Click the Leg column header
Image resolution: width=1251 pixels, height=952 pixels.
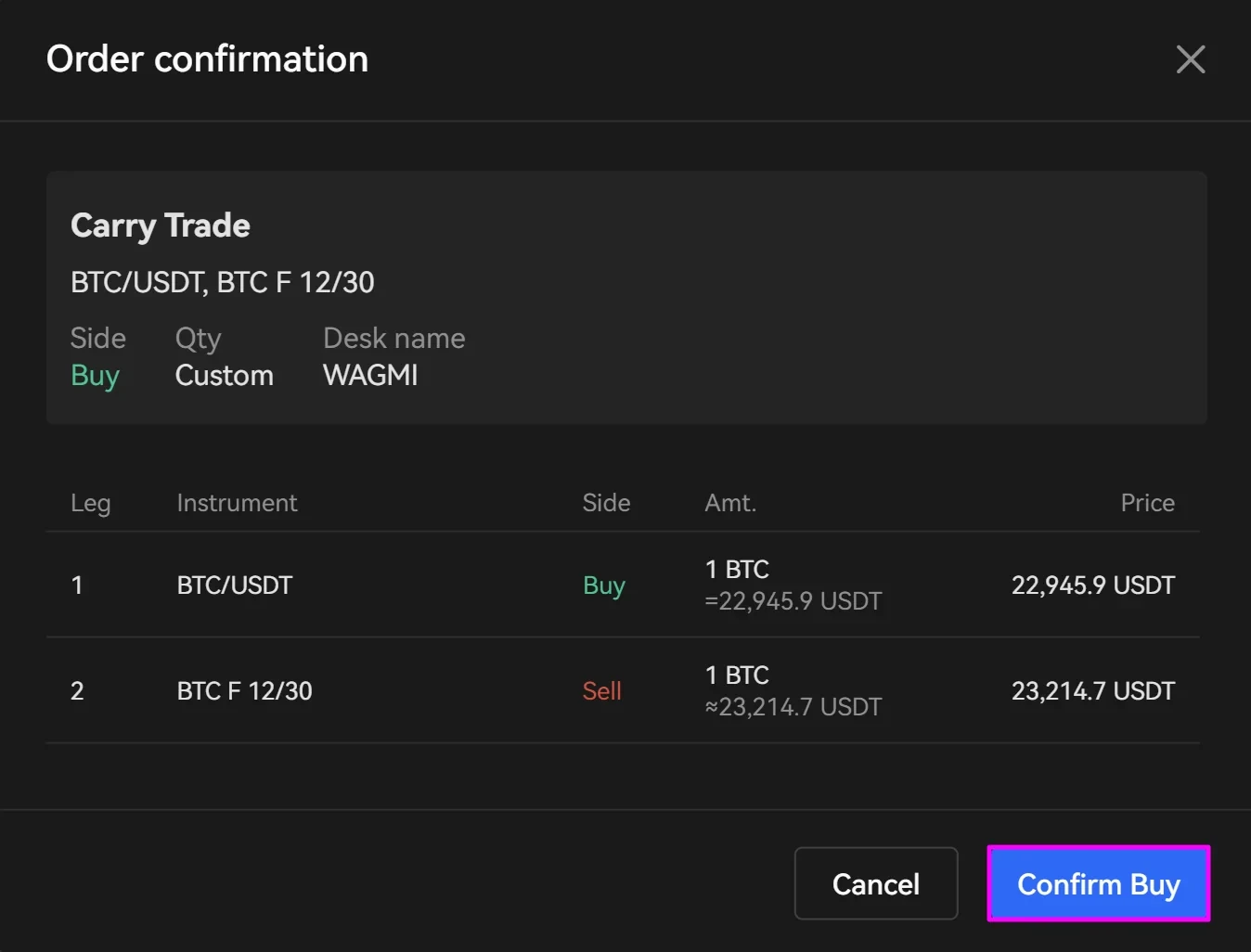[91, 503]
